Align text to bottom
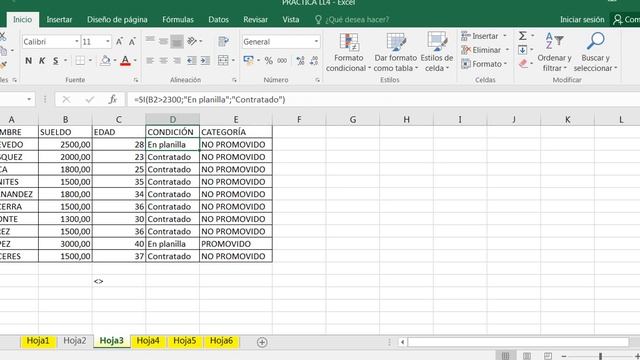This screenshot has height=360, width=640. pyautogui.click(x=177, y=41)
